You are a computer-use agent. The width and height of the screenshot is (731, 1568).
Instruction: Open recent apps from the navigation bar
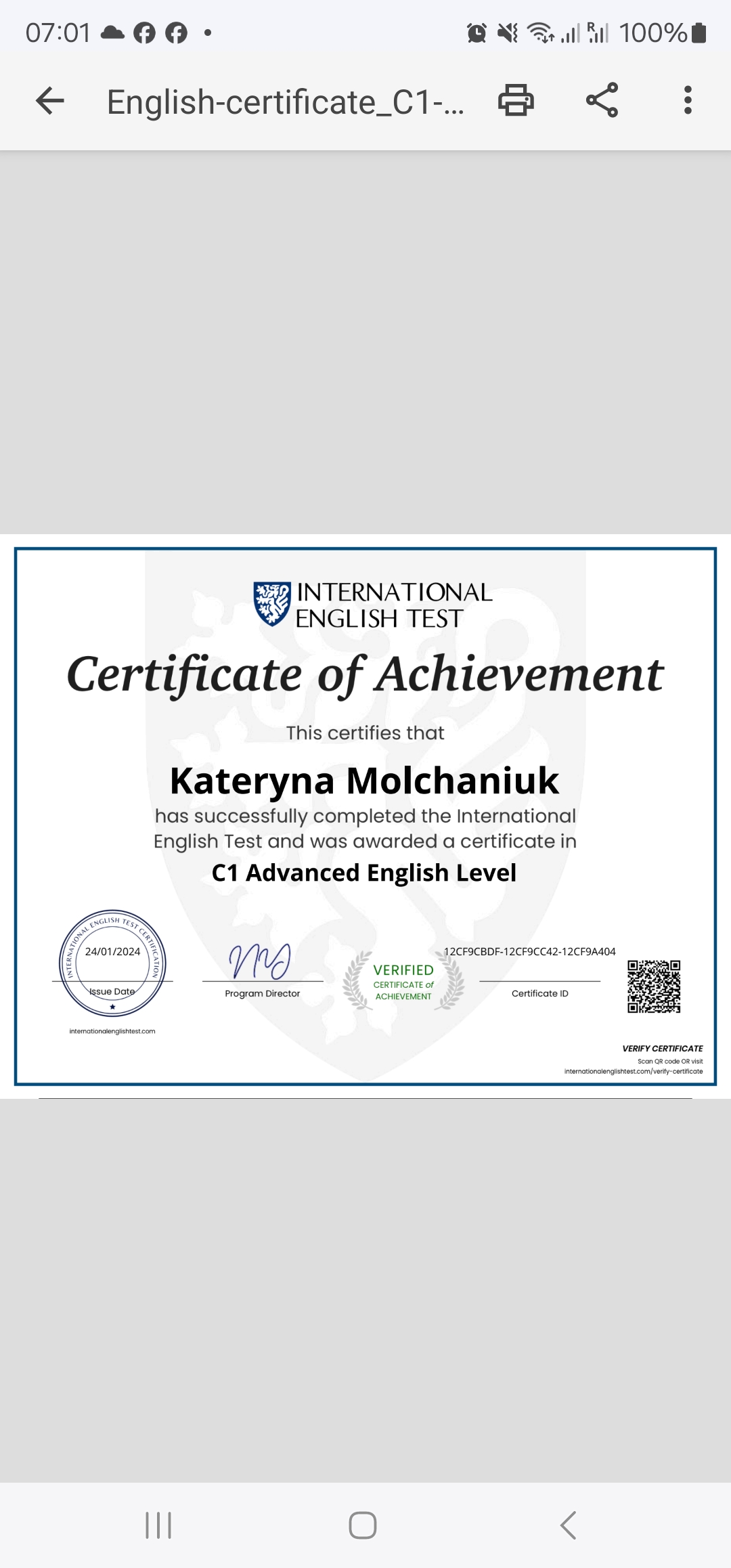tap(158, 1525)
